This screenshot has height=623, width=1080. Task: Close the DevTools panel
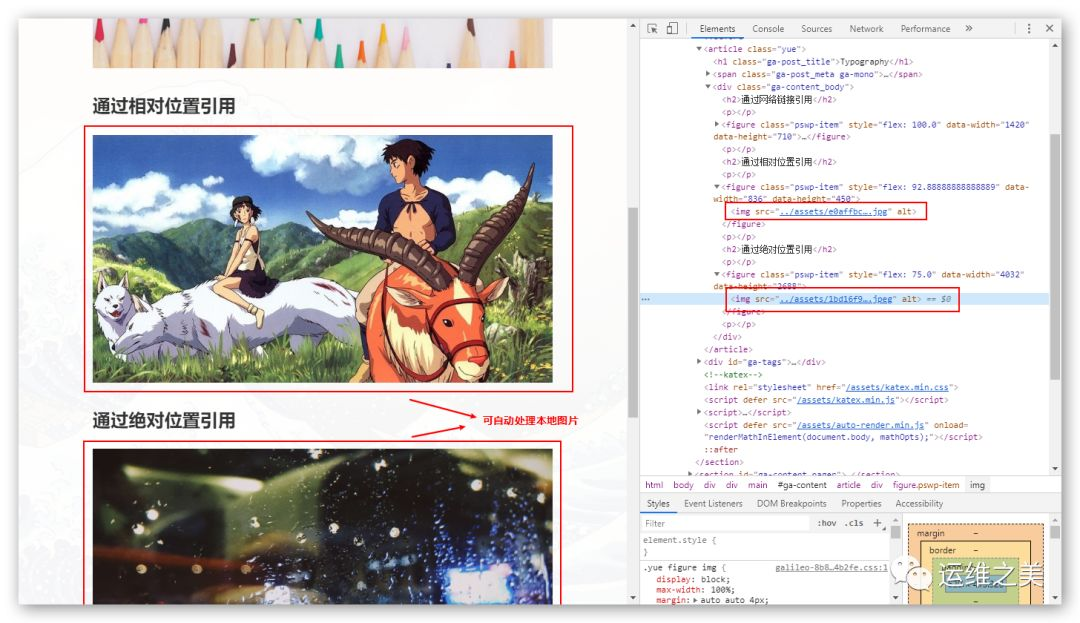tap(1049, 28)
